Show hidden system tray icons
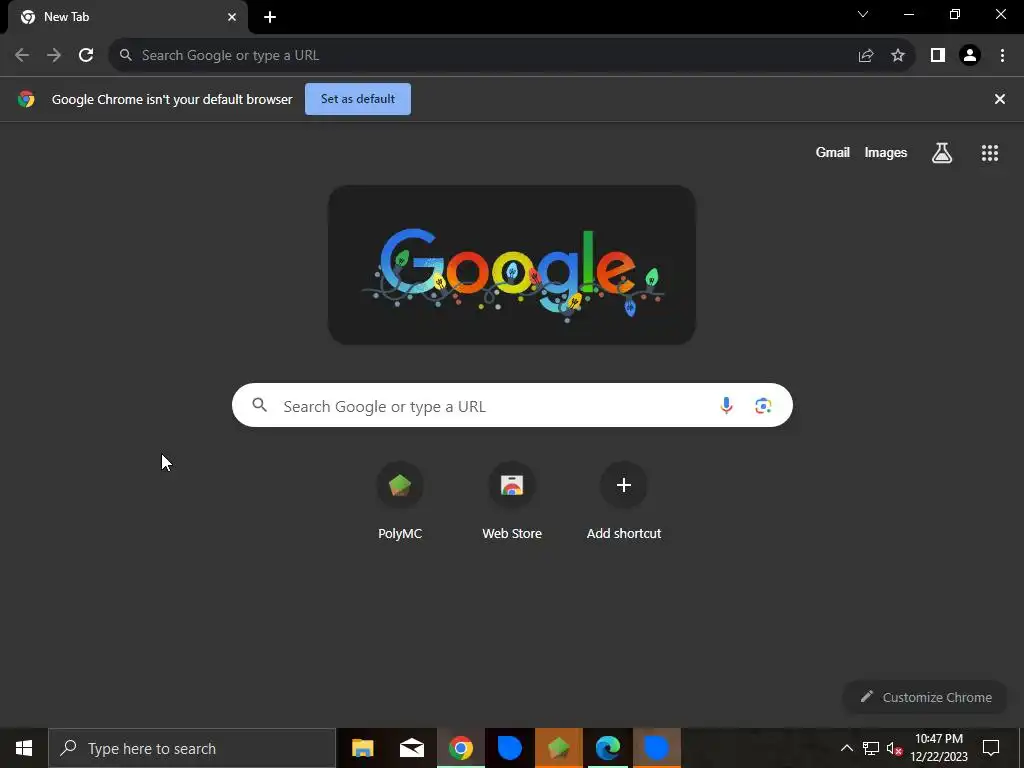1024x768 pixels. click(846, 748)
